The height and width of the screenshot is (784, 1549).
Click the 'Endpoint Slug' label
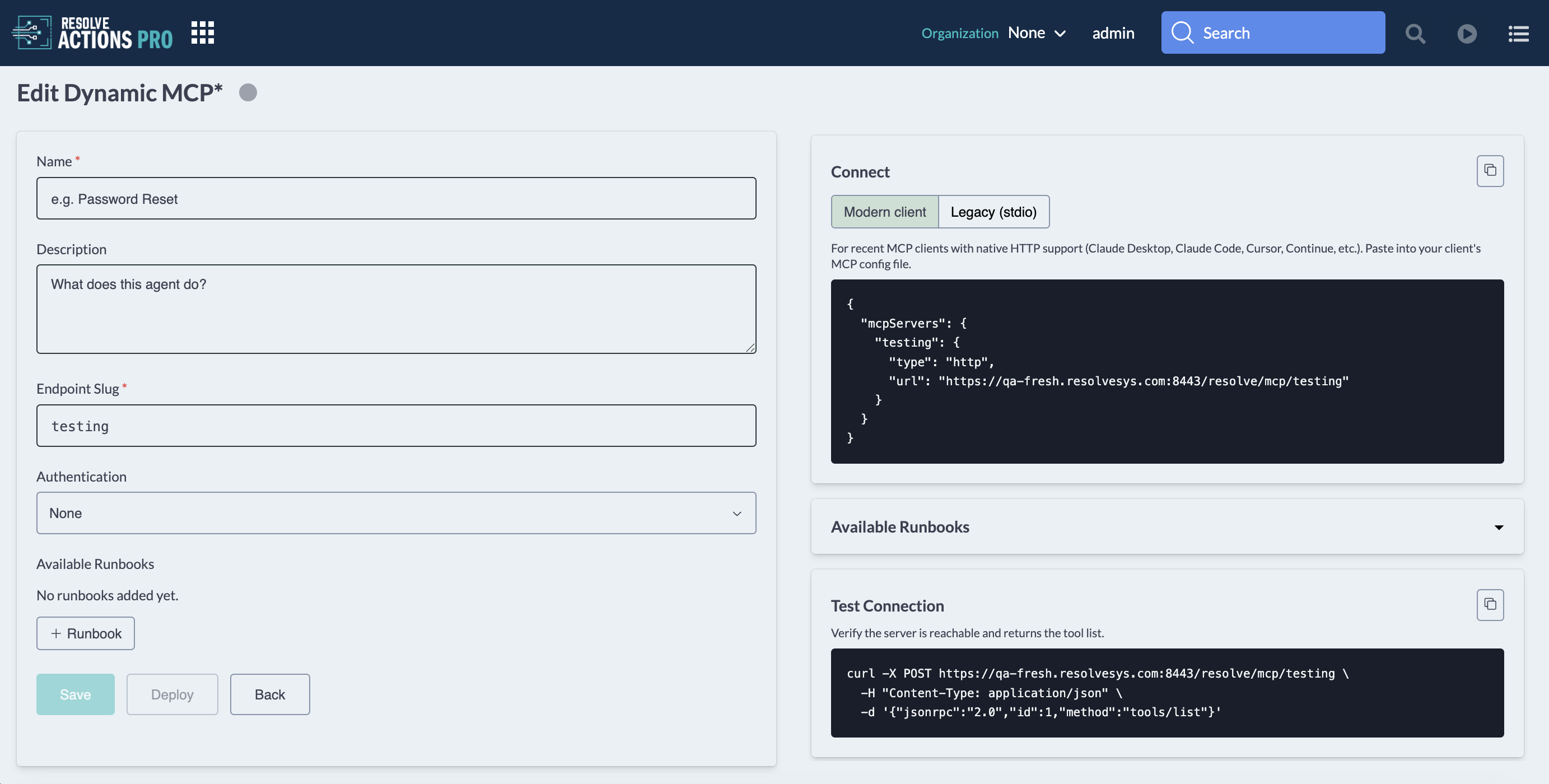78,389
